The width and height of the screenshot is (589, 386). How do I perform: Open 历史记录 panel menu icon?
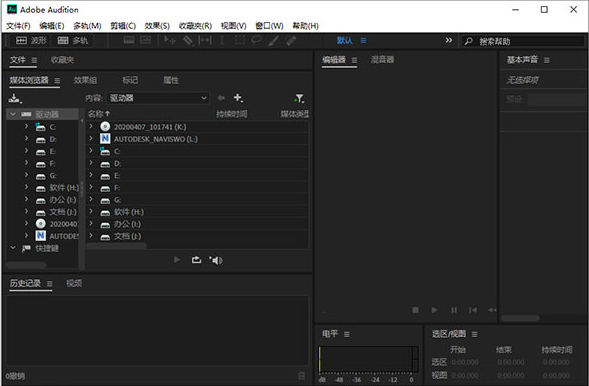[x=50, y=283]
